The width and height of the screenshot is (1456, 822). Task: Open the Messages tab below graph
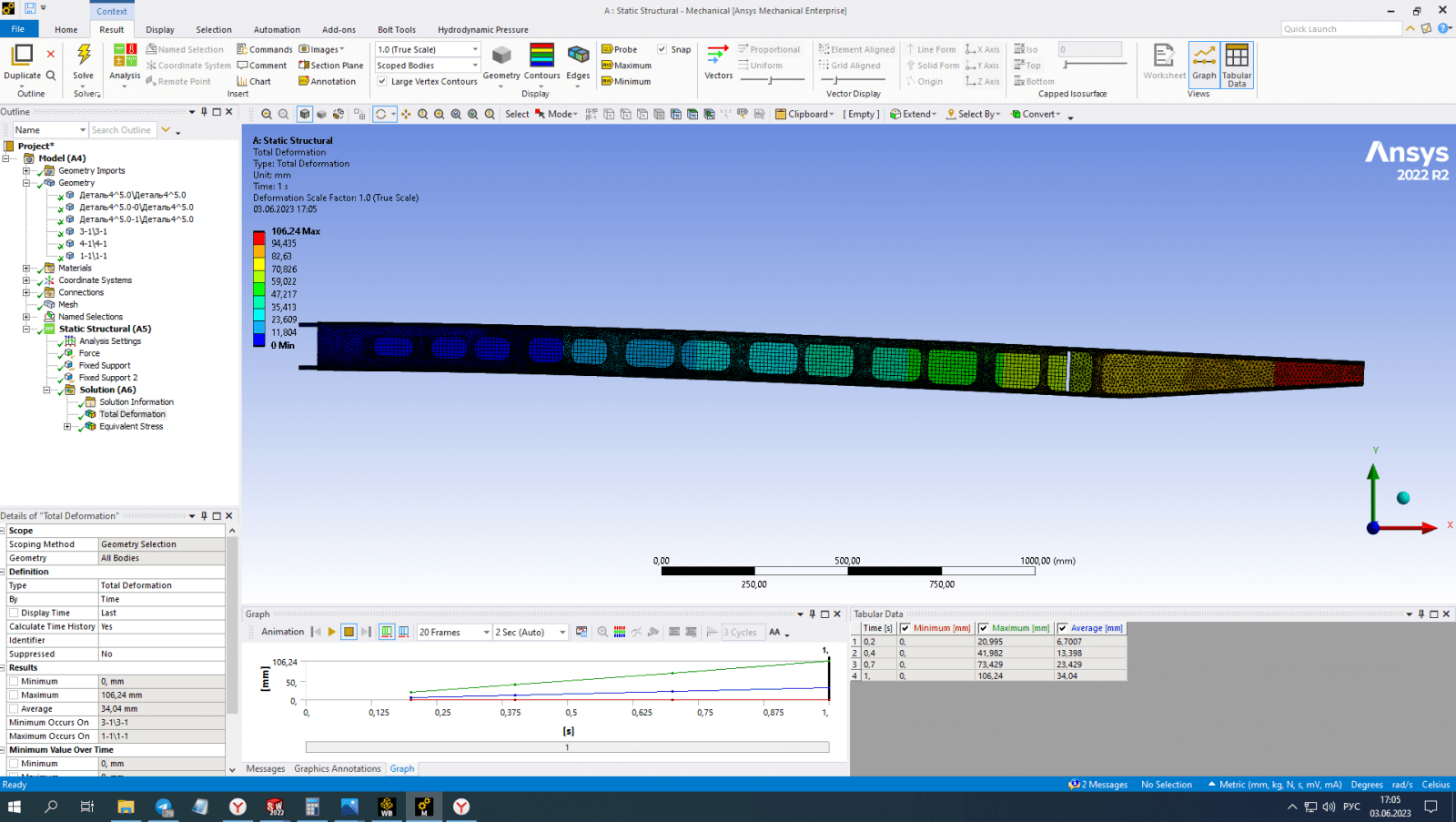[x=266, y=769]
